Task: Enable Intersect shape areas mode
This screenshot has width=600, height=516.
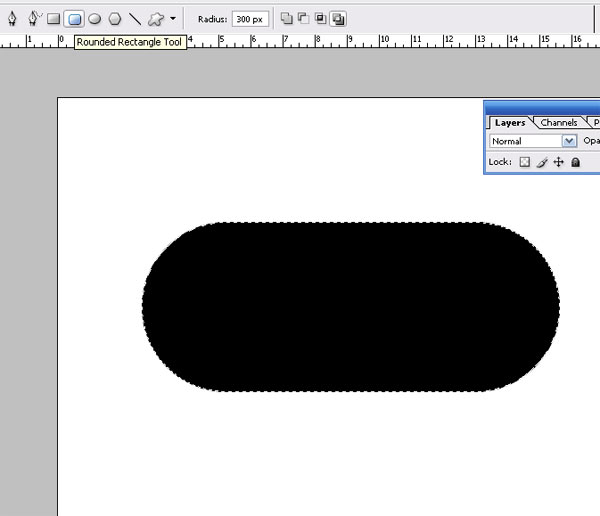Action: [321, 18]
